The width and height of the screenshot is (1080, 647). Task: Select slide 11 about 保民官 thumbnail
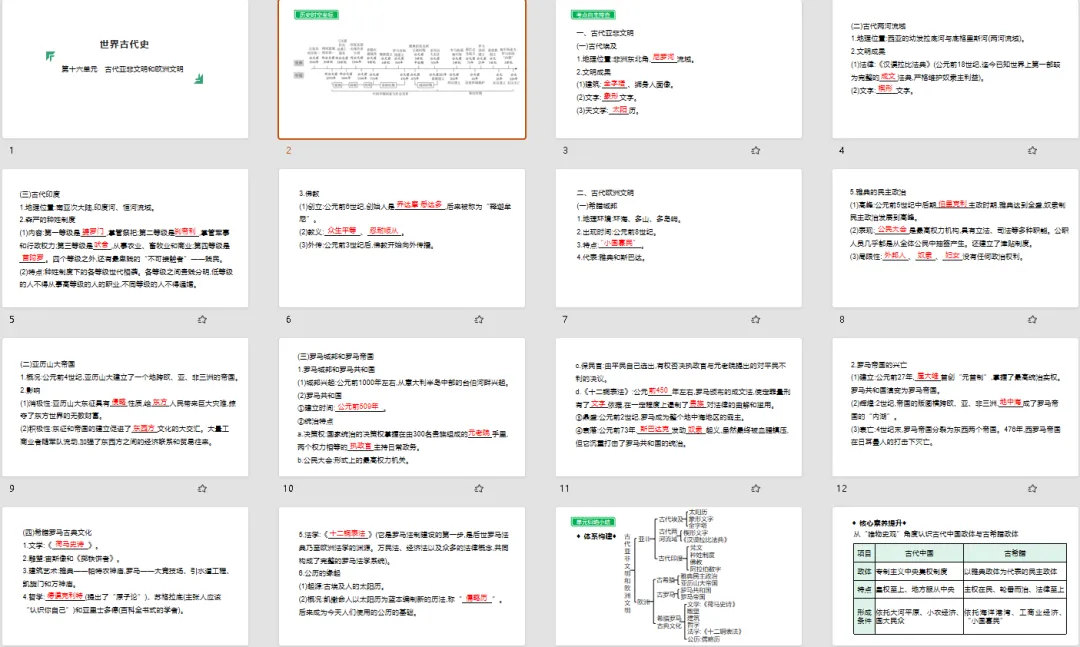tap(678, 407)
